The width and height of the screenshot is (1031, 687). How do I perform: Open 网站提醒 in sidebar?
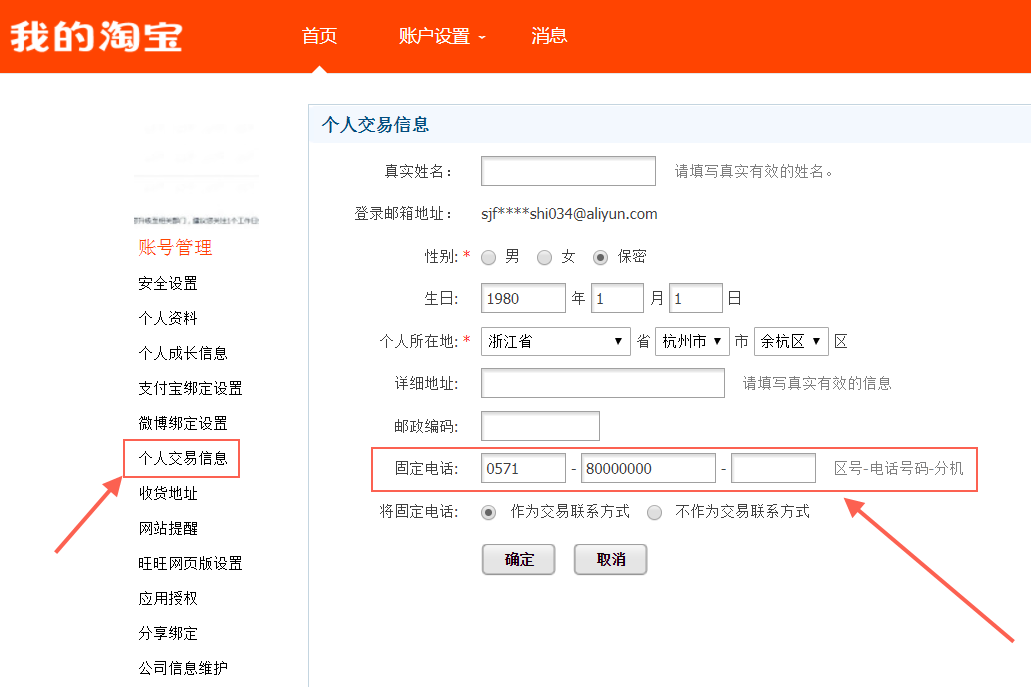point(168,528)
